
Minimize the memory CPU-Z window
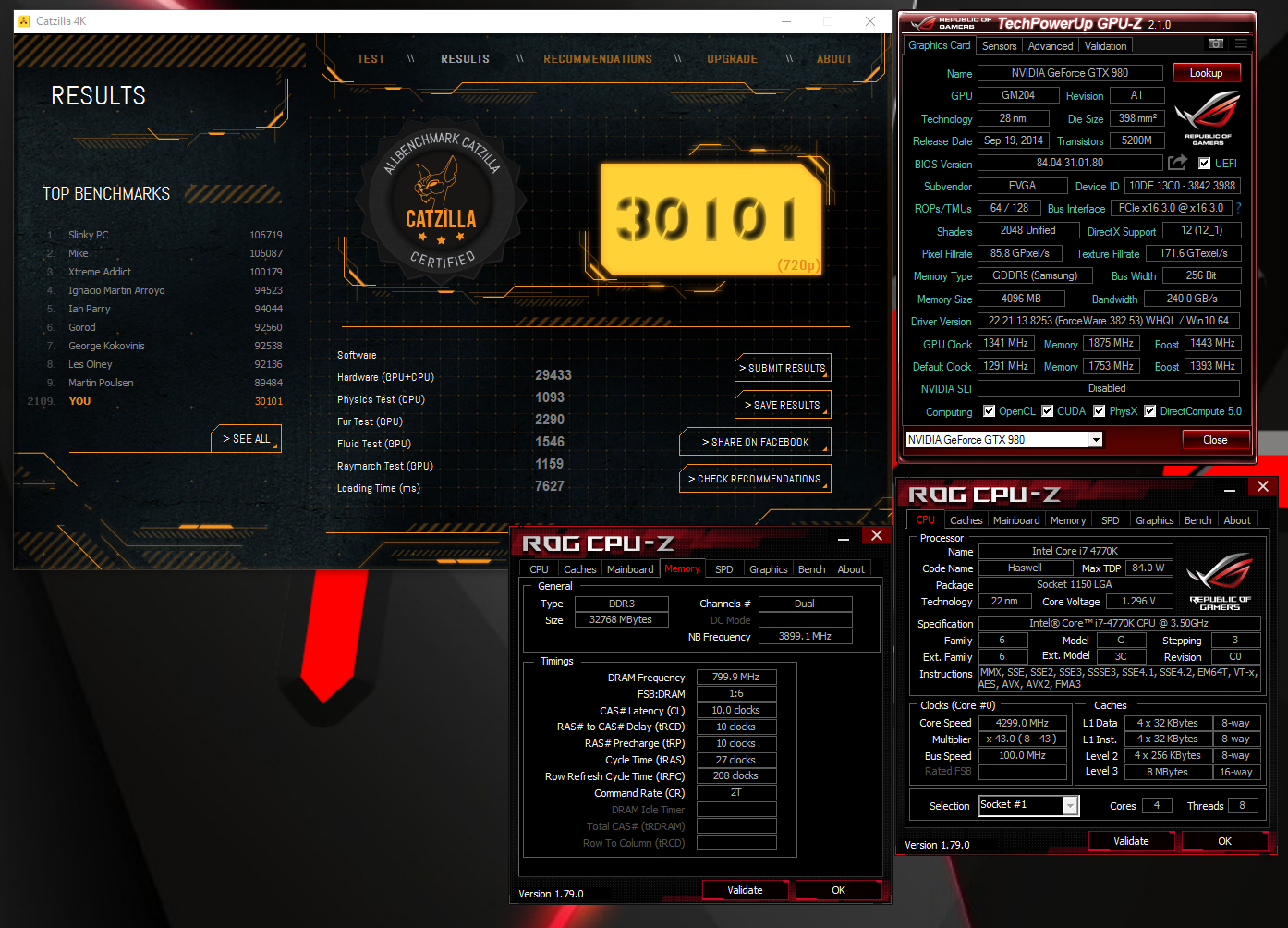(x=844, y=537)
